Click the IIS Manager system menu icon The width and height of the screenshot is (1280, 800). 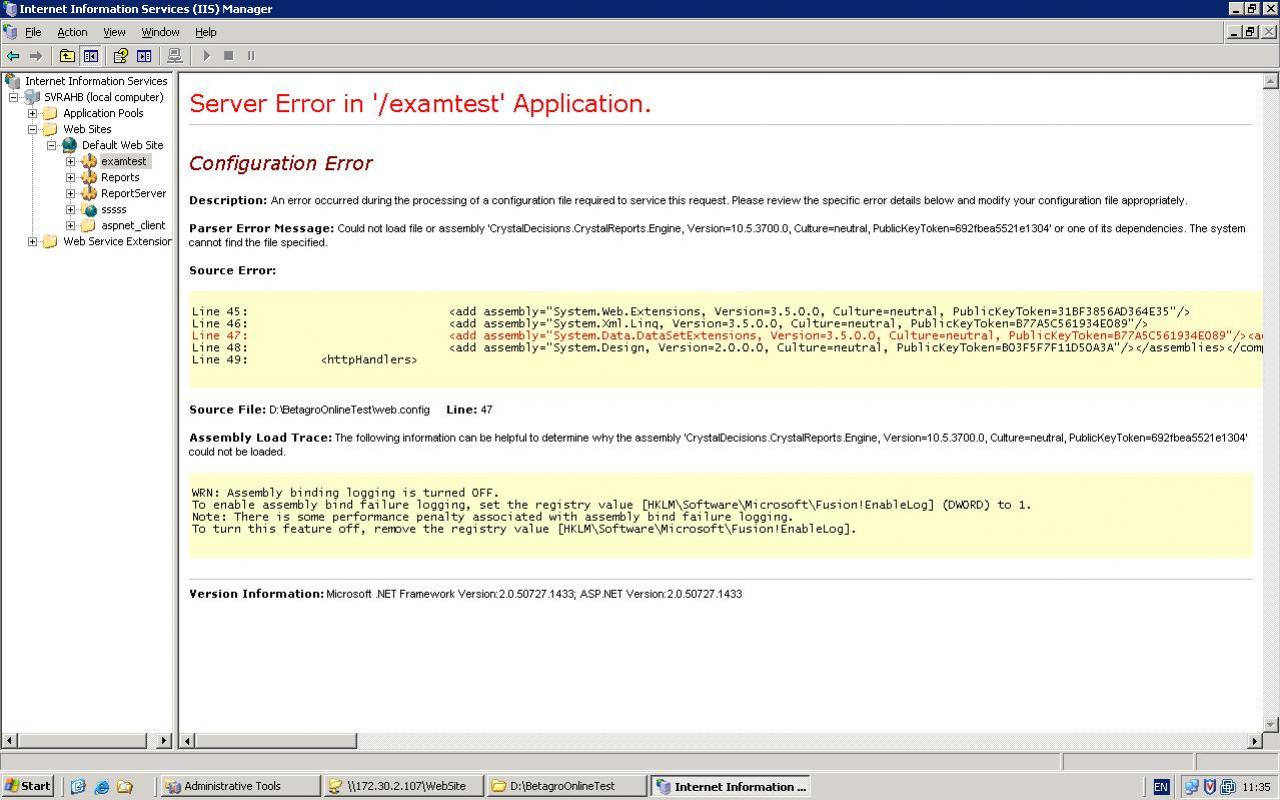(x=9, y=9)
